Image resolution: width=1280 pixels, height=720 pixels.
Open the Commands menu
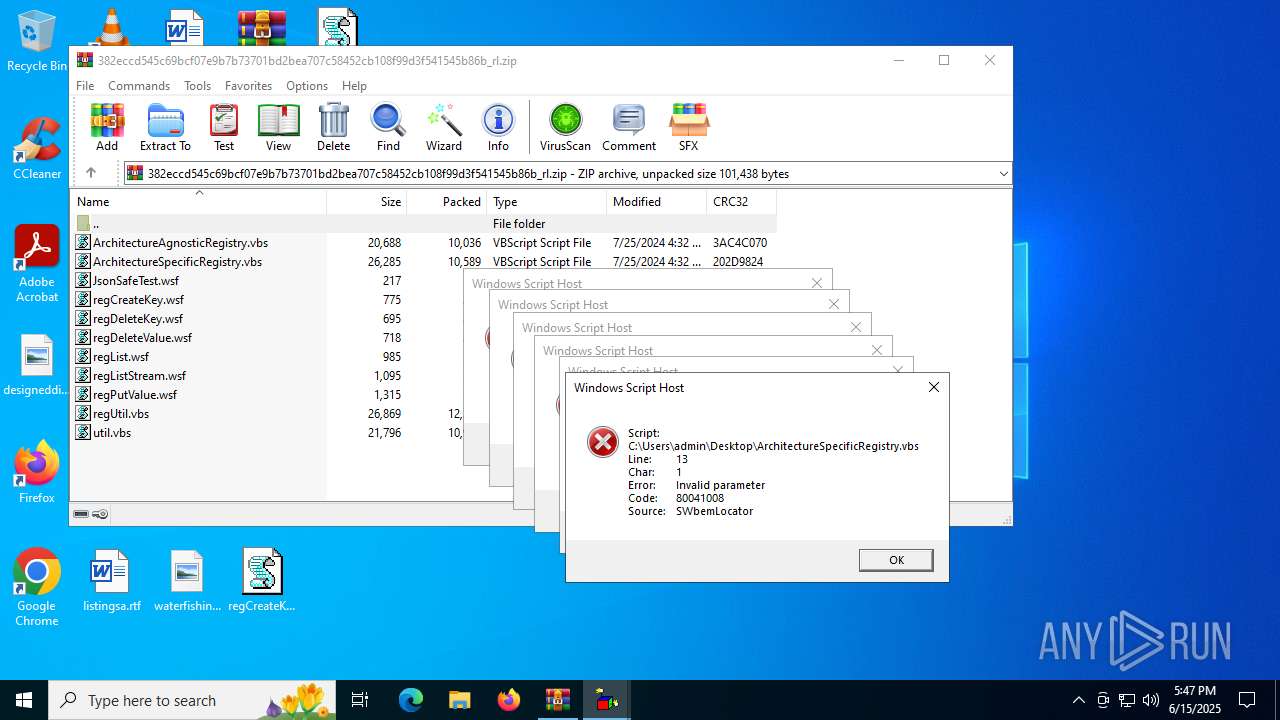tap(139, 86)
